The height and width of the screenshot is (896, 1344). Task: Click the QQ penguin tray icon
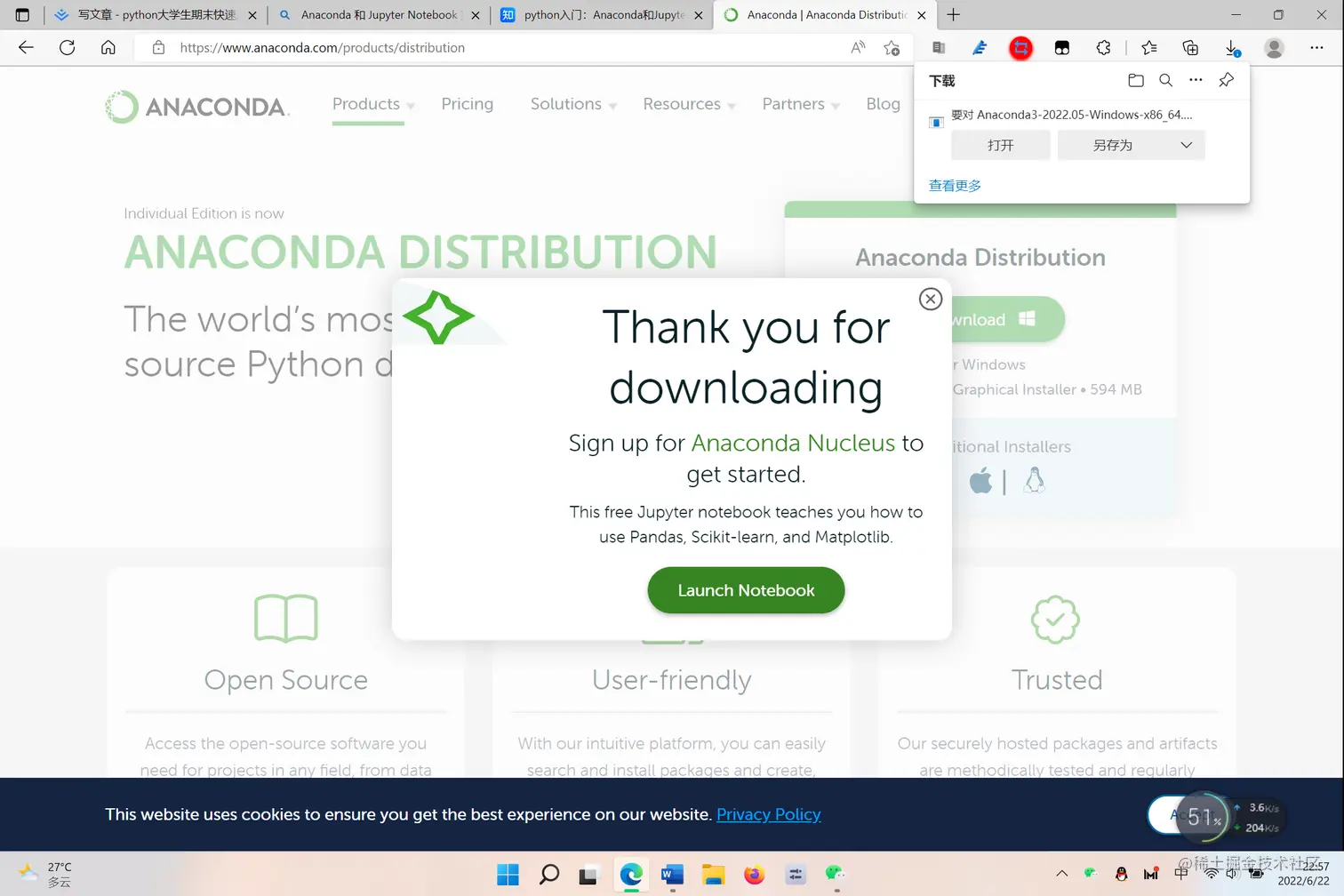click(x=1121, y=874)
